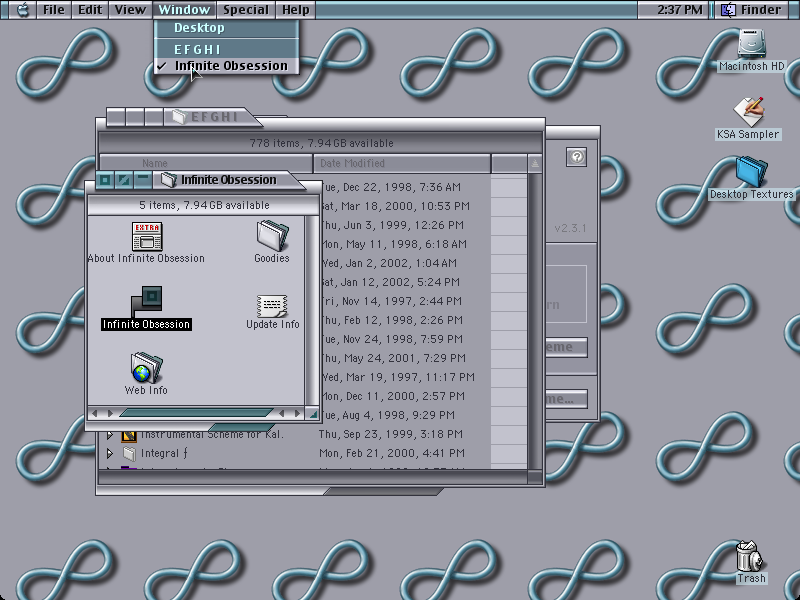Click the vertical scrollbar of EFGHI window

(535, 321)
